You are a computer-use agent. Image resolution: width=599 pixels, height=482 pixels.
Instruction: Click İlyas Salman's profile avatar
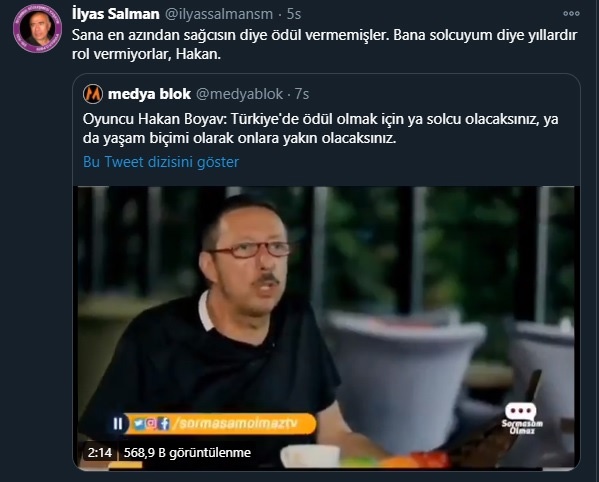pos(37,29)
